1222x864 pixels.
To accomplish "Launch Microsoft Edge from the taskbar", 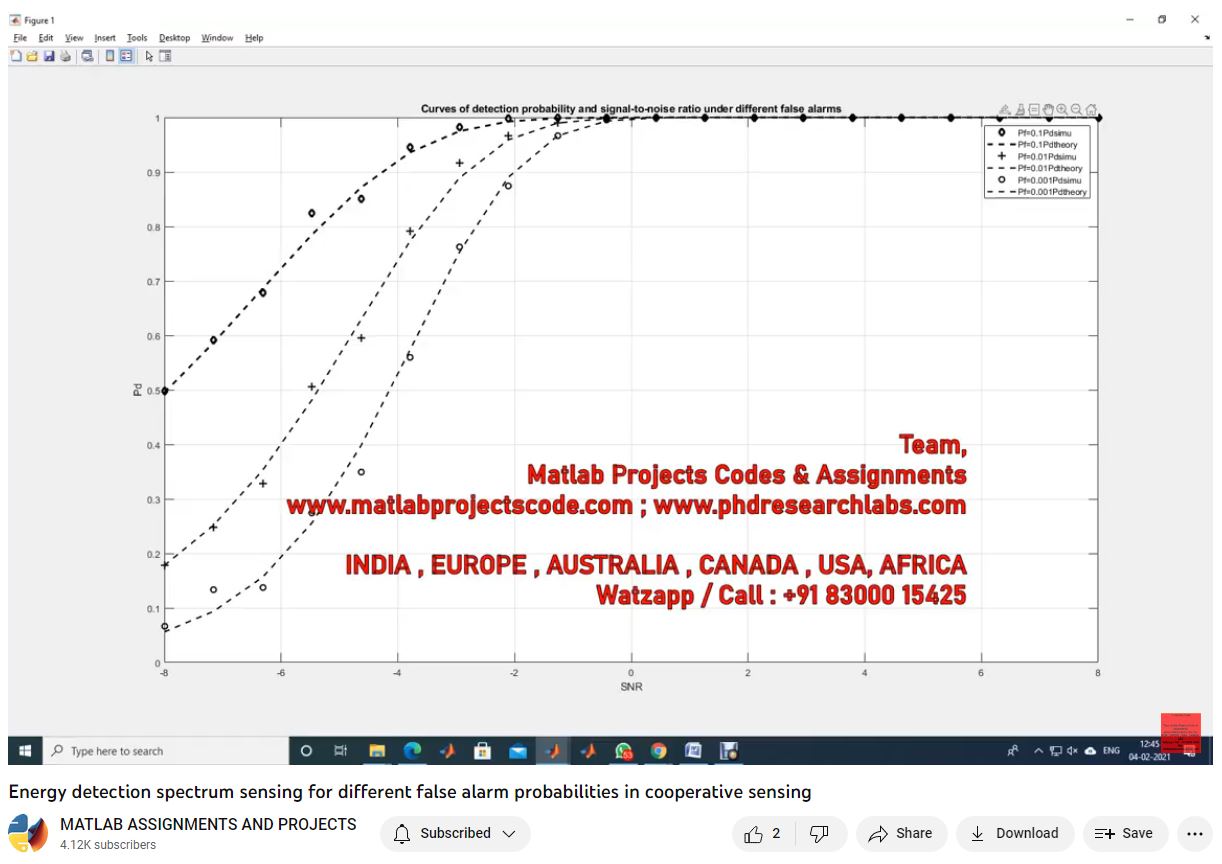I will [412, 751].
